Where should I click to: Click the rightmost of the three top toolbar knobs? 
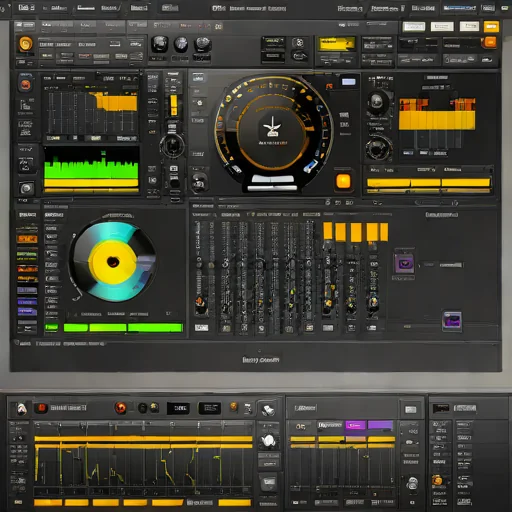[203, 44]
